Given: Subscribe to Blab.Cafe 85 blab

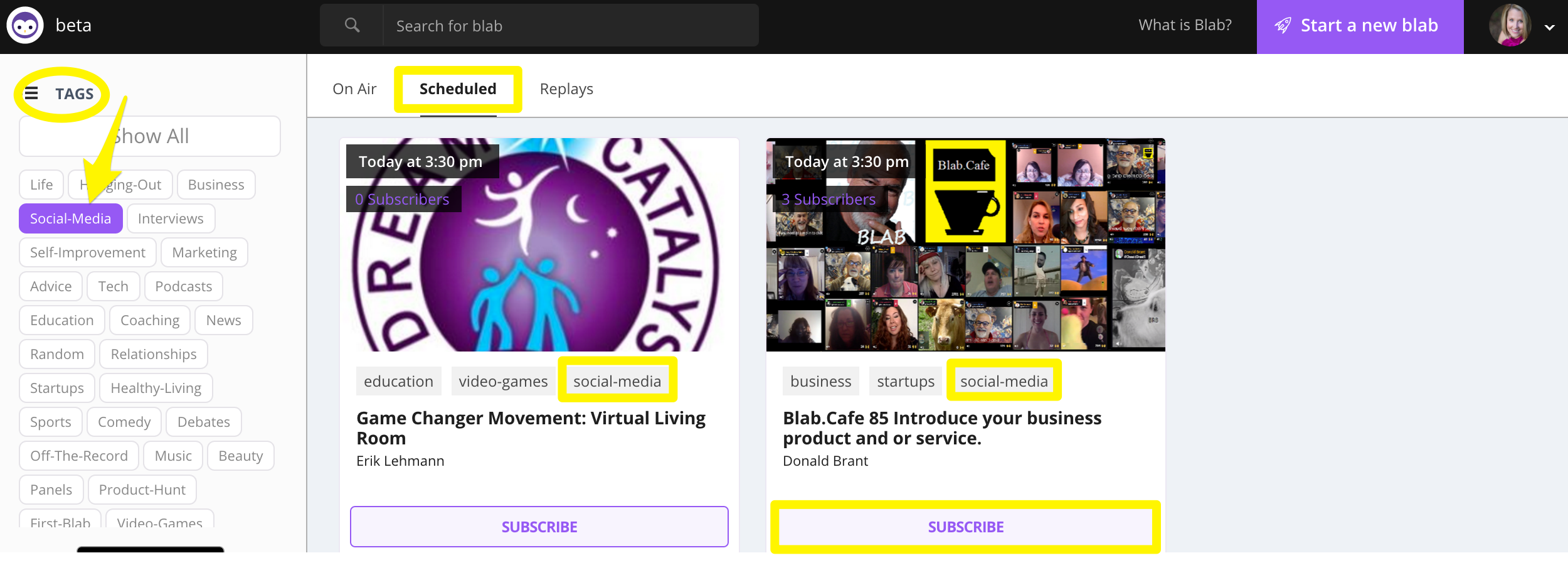Looking at the screenshot, I should (966, 527).
